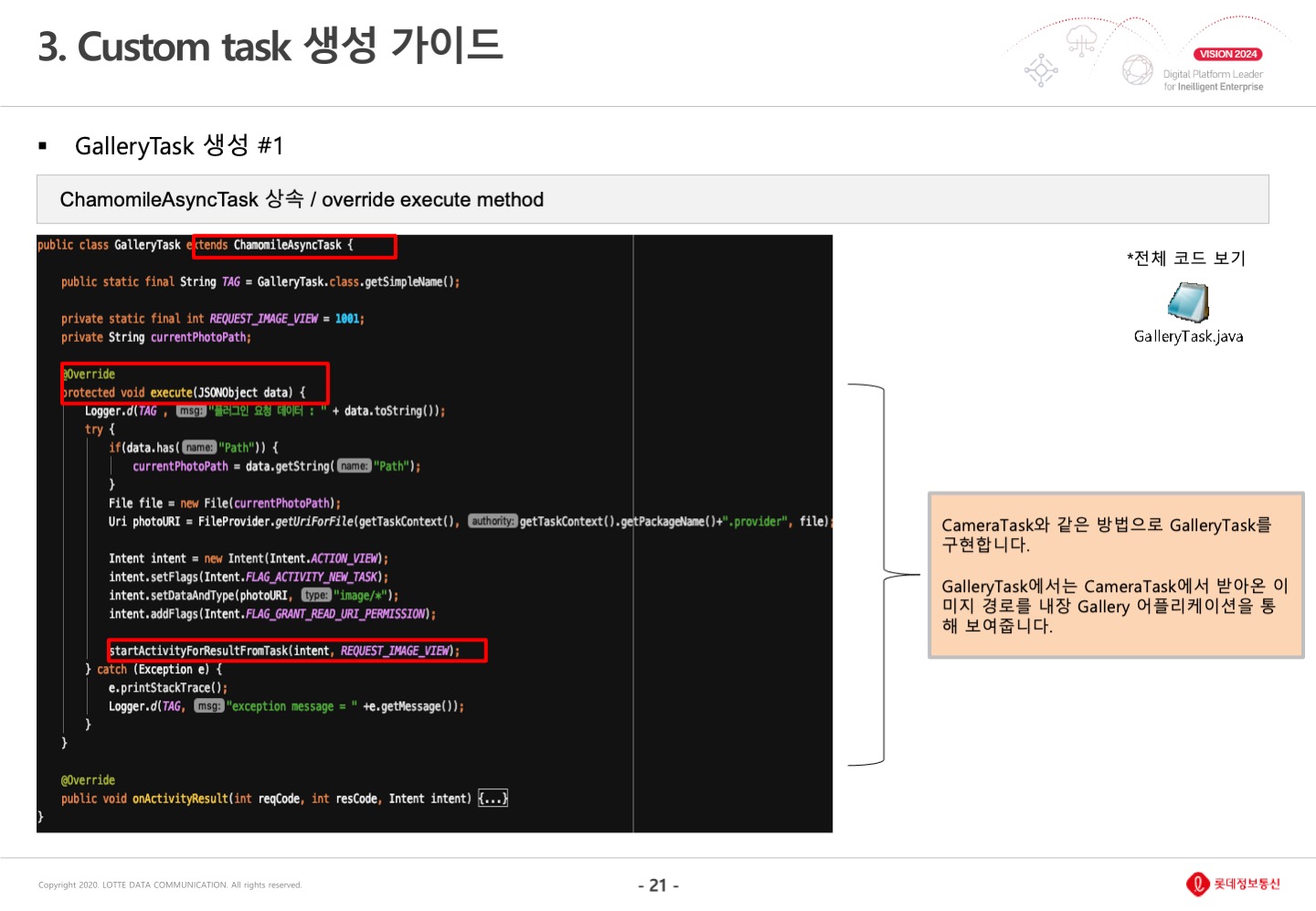Click the second @Override annotation above onActivityResult
Screen dimensions: 1316x911
[x=89, y=780]
